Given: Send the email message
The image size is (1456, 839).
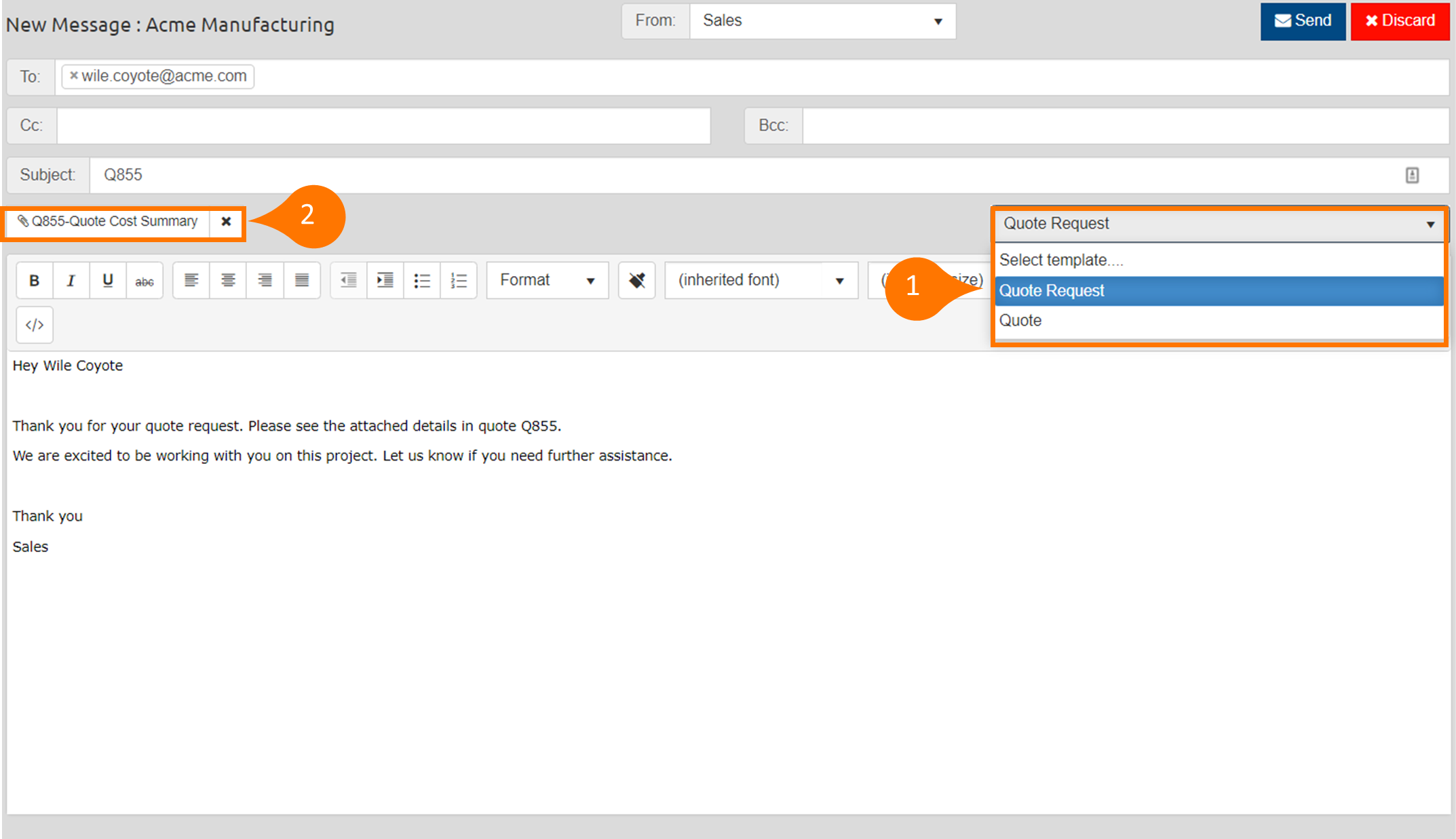Looking at the screenshot, I should point(1302,21).
